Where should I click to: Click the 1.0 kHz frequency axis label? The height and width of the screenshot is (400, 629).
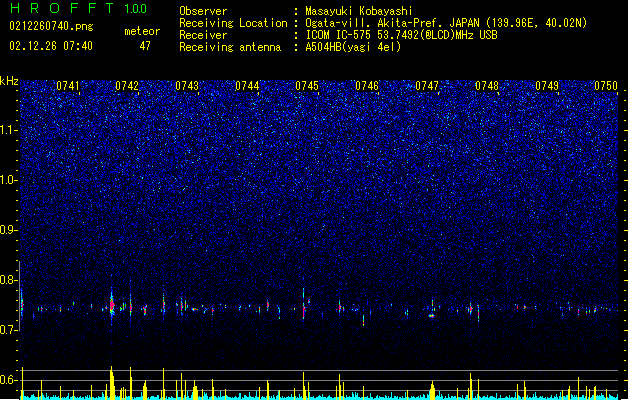(x=8, y=180)
